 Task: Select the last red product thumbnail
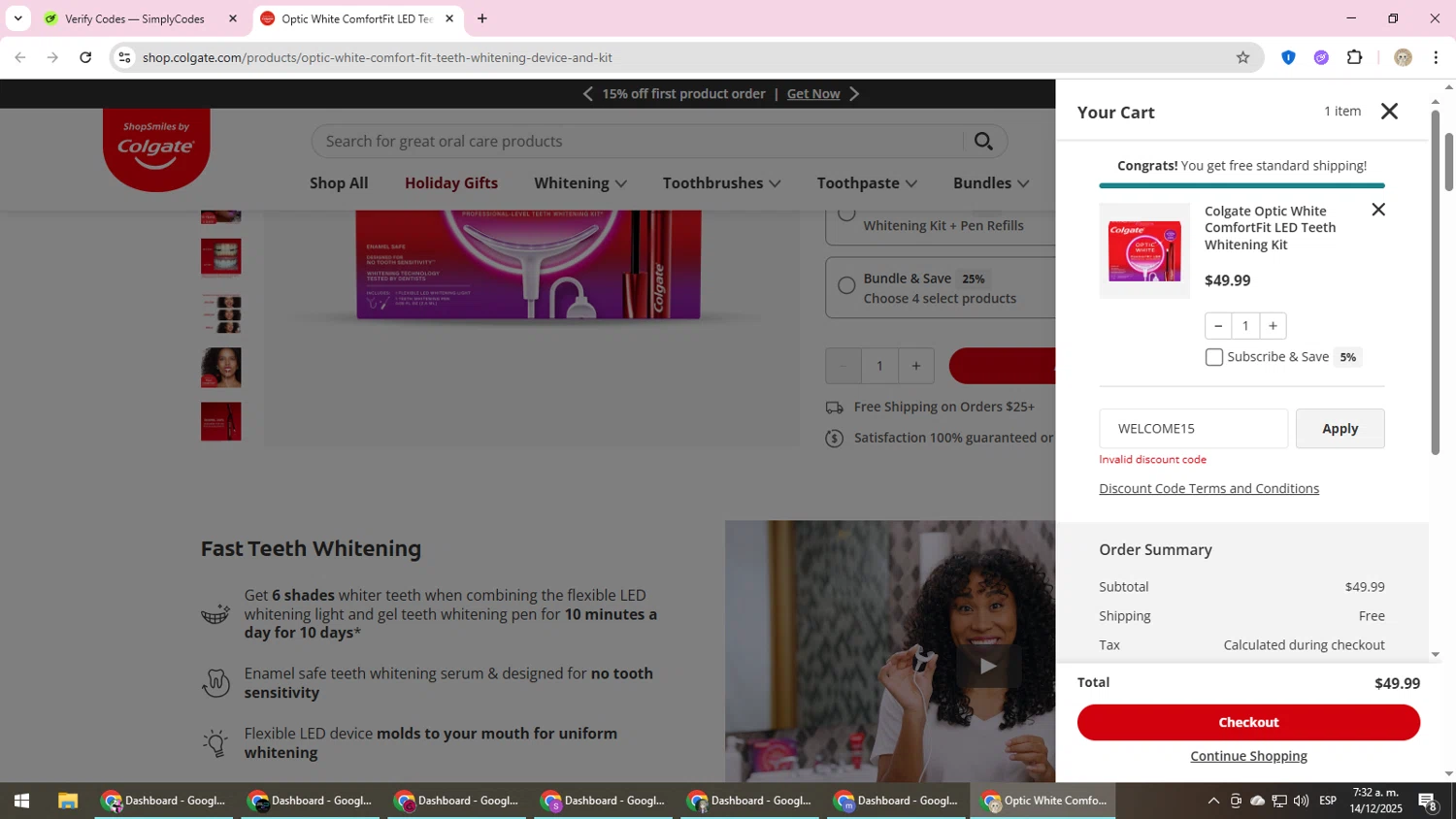(x=221, y=422)
